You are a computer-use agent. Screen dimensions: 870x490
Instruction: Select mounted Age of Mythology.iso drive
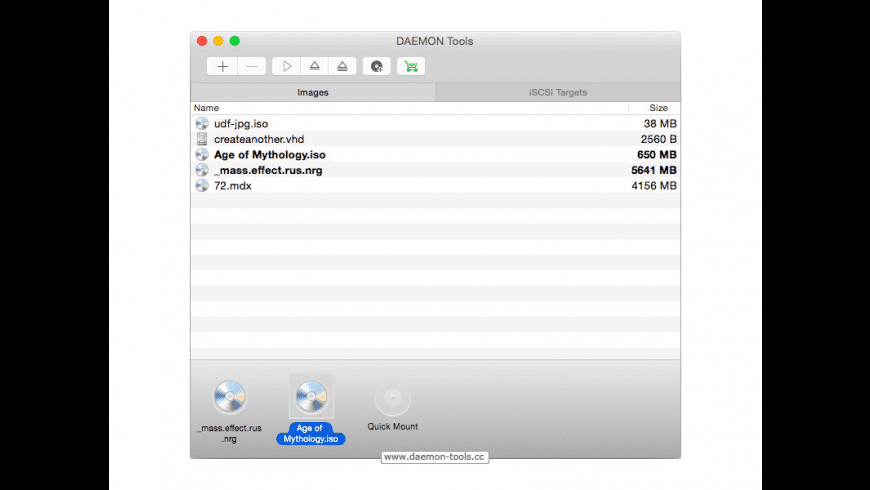(x=311, y=411)
